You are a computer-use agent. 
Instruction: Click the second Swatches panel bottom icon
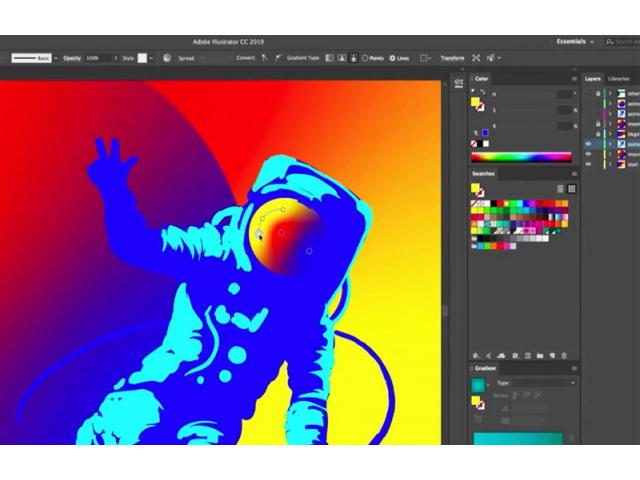click(489, 356)
